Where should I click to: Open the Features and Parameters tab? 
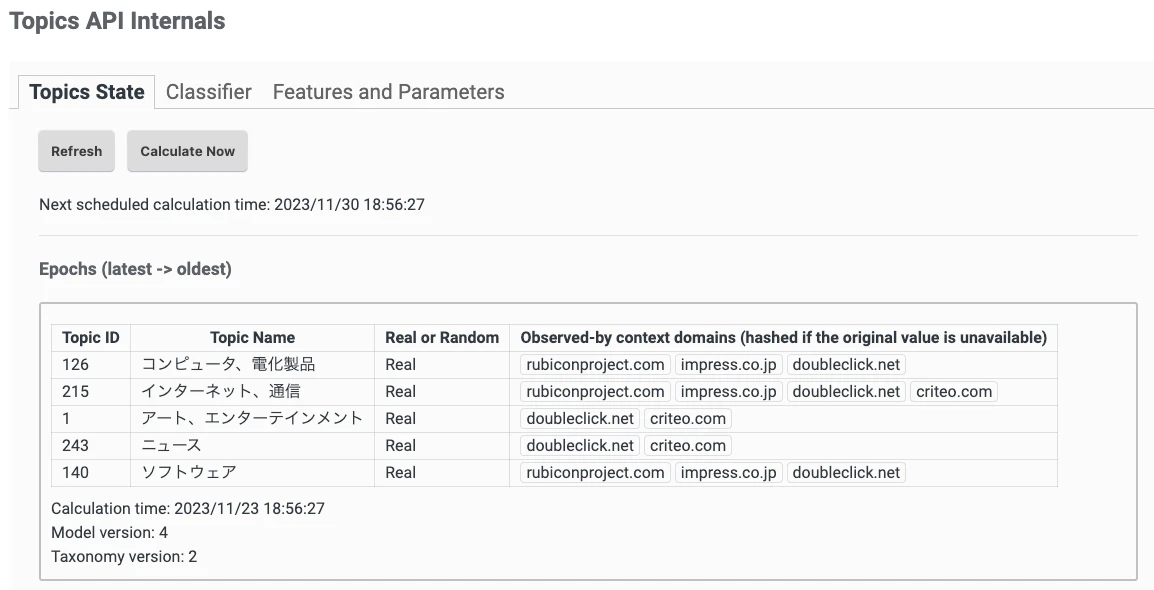pyautogui.click(x=388, y=92)
